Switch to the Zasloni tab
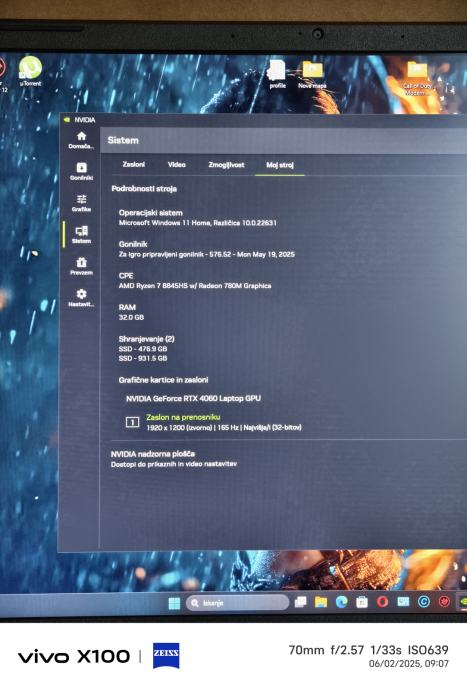This screenshot has width=467, height=690. [x=133, y=165]
